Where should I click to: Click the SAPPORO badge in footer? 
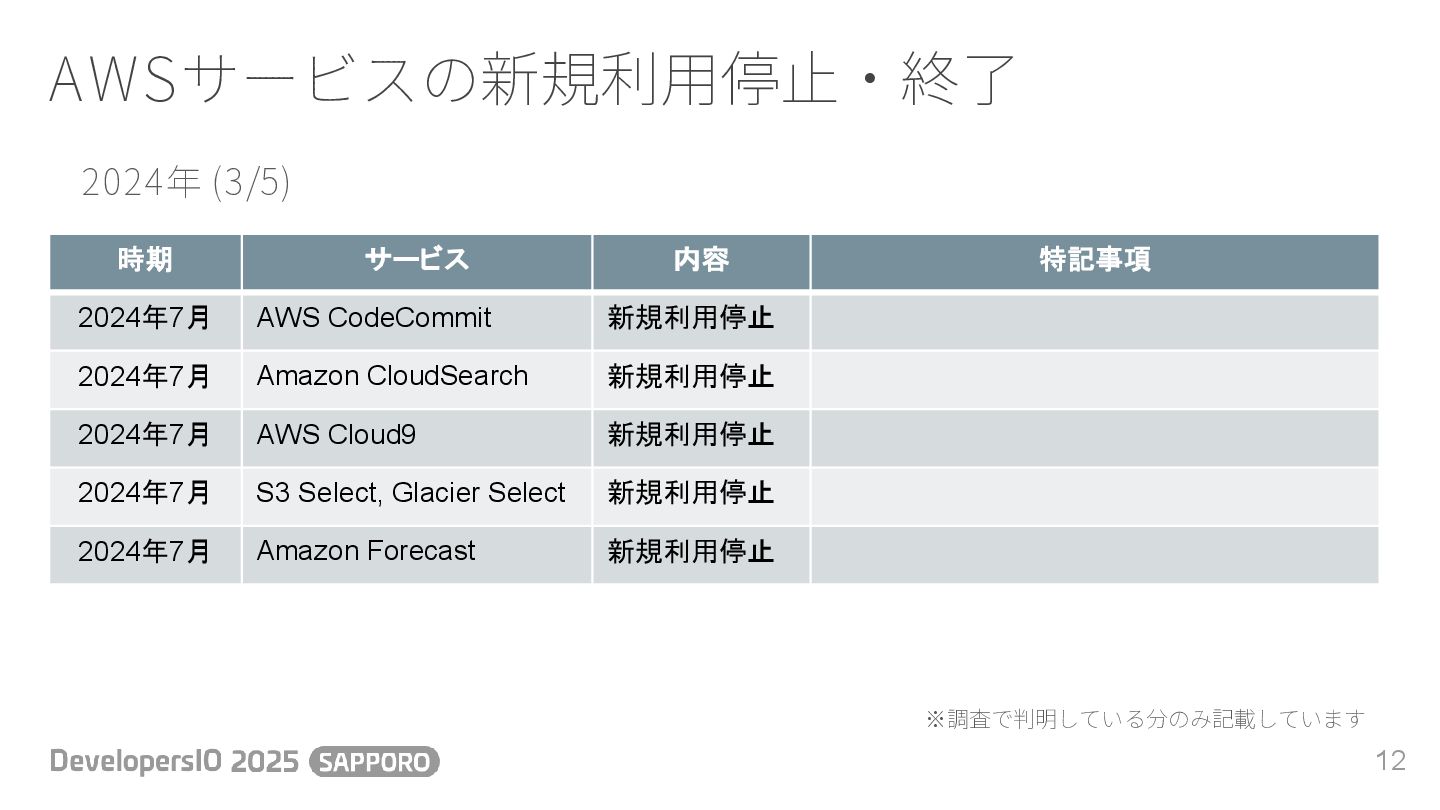(x=375, y=762)
